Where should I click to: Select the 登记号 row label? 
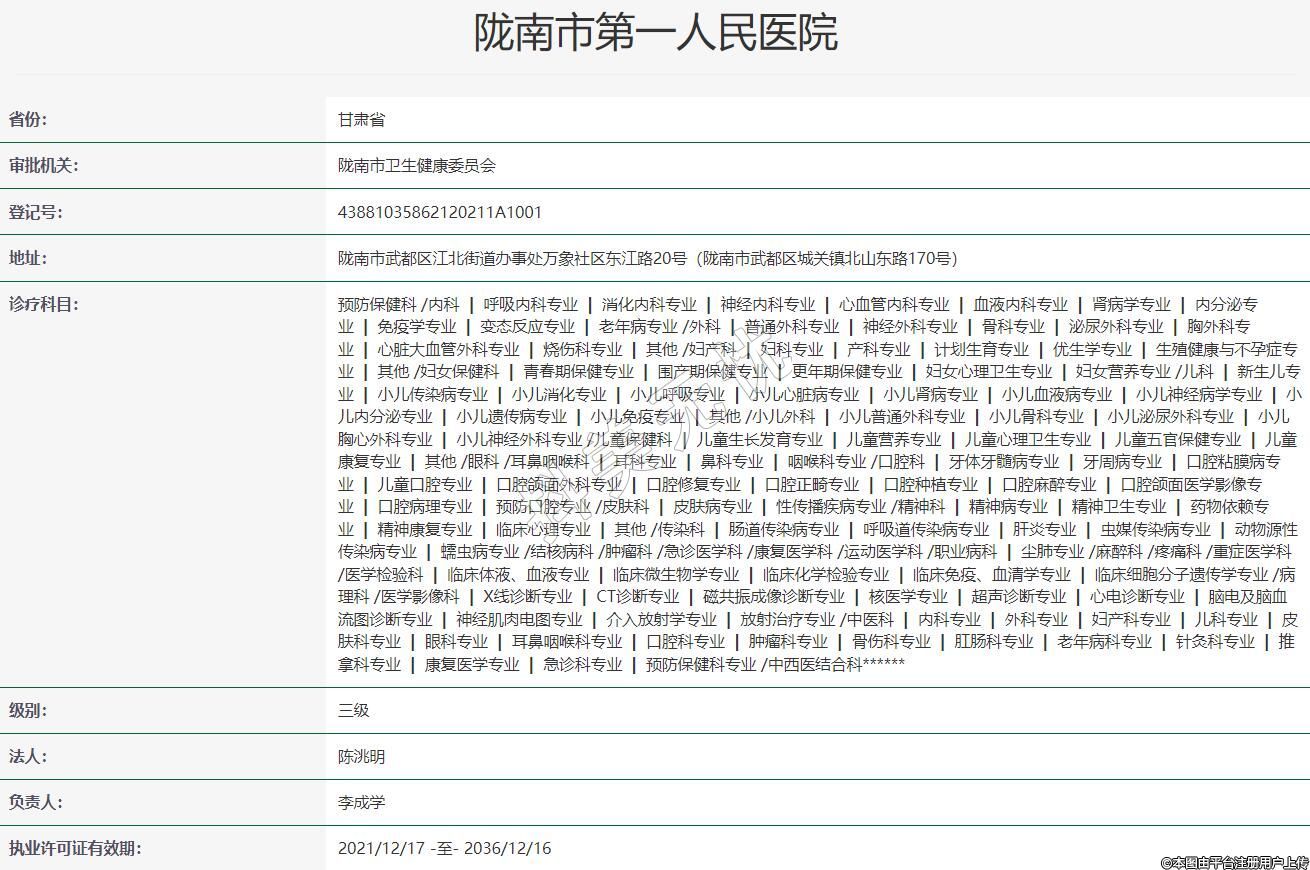tap(36, 212)
